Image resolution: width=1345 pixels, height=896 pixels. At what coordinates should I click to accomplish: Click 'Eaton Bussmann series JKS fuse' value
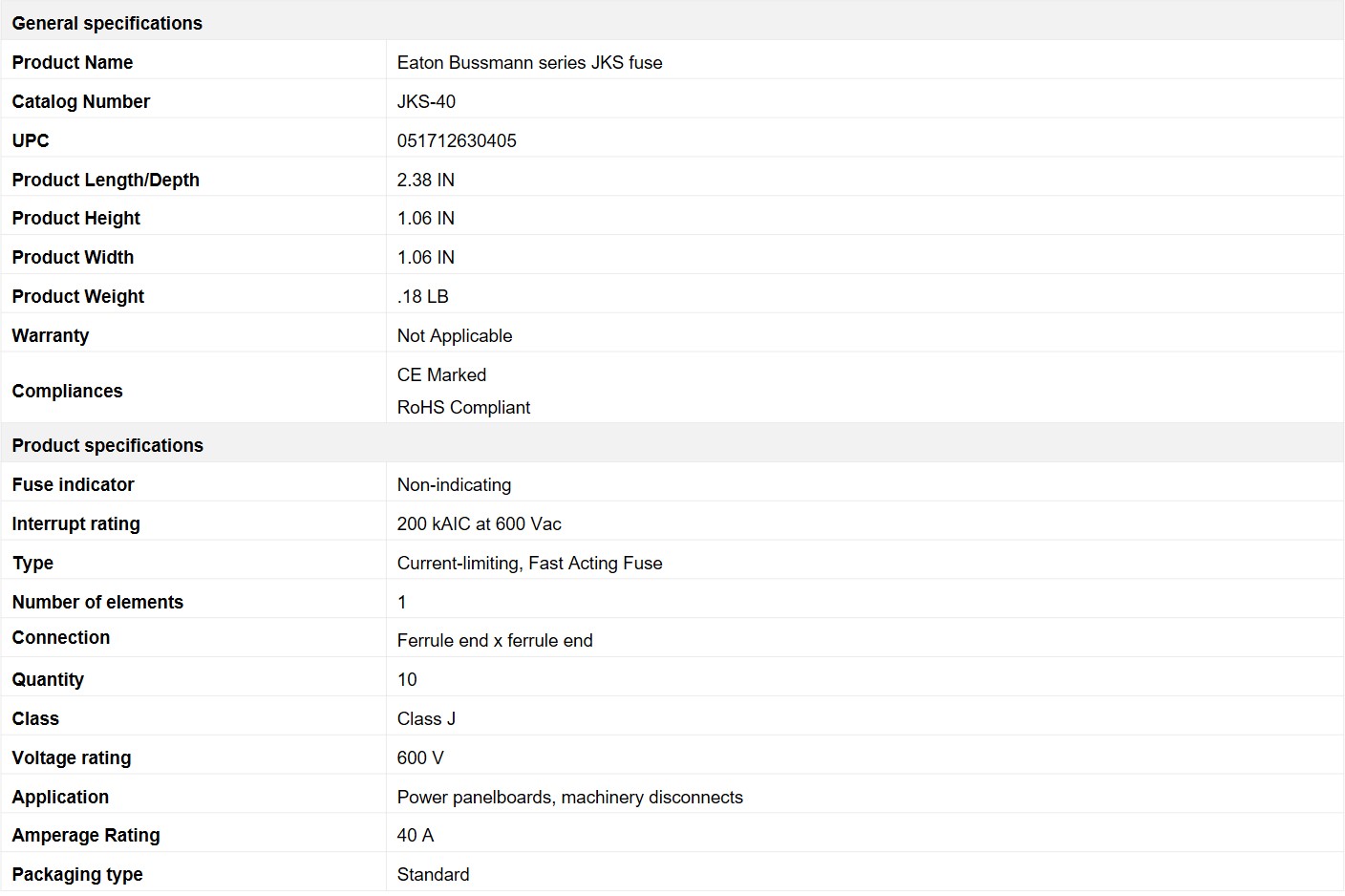click(529, 62)
